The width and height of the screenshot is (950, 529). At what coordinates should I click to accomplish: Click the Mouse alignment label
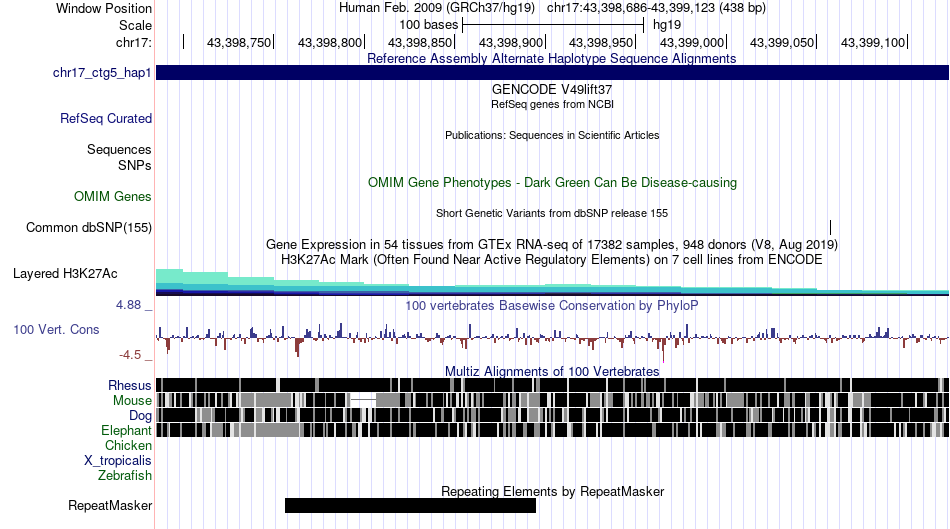click(132, 401)
